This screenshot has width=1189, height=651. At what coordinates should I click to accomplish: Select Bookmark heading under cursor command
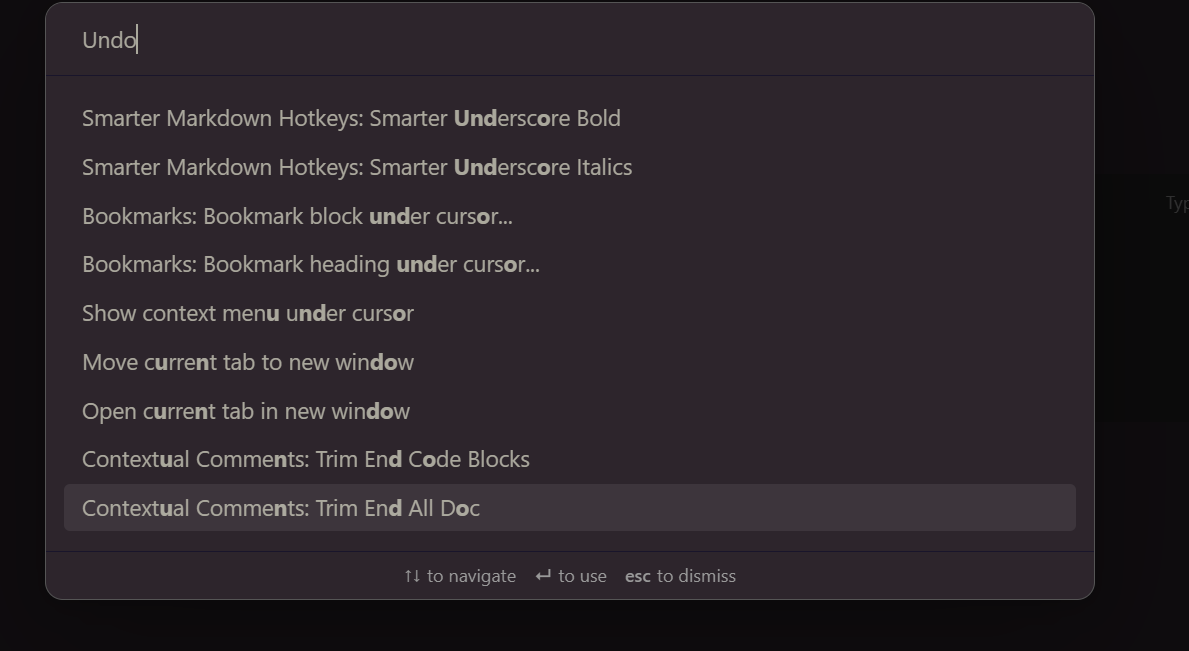coord(310,264)
